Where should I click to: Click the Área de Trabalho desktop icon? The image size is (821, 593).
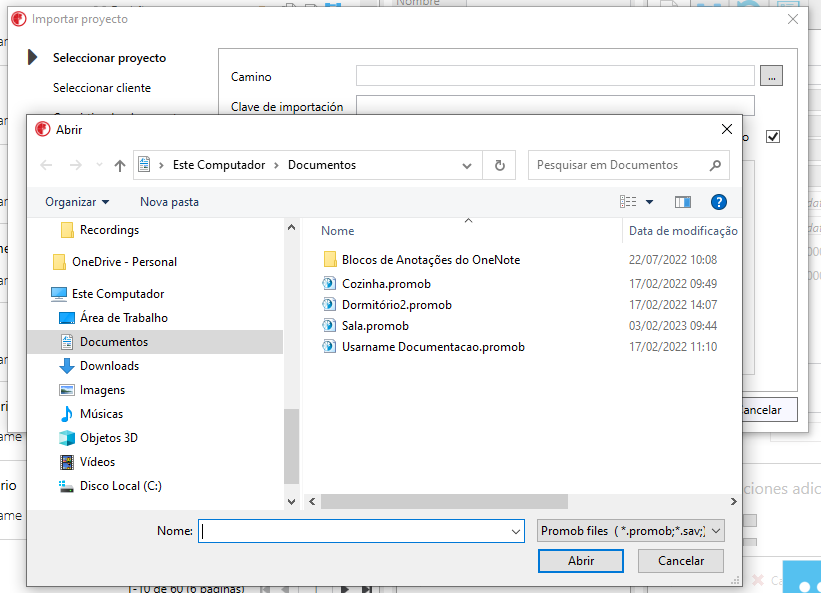pyautogui.click(x=66, y=318)
